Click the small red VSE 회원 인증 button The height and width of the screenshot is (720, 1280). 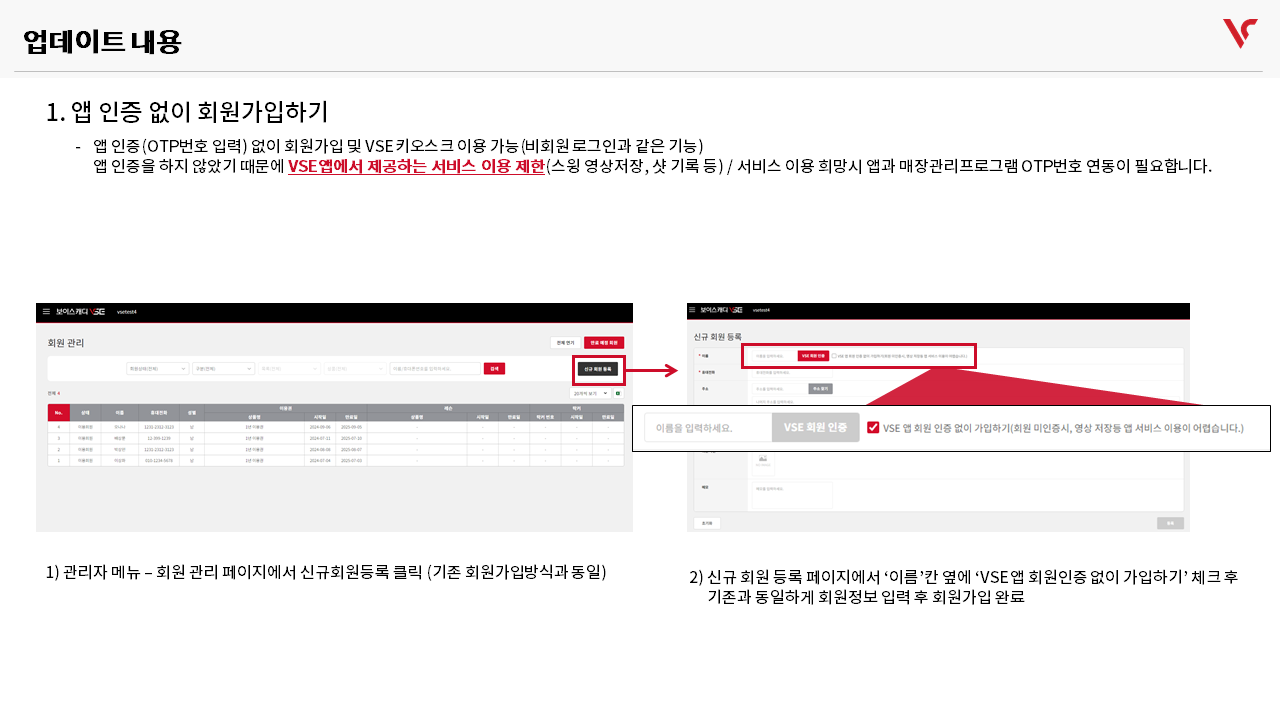click(x=813, y=356)
